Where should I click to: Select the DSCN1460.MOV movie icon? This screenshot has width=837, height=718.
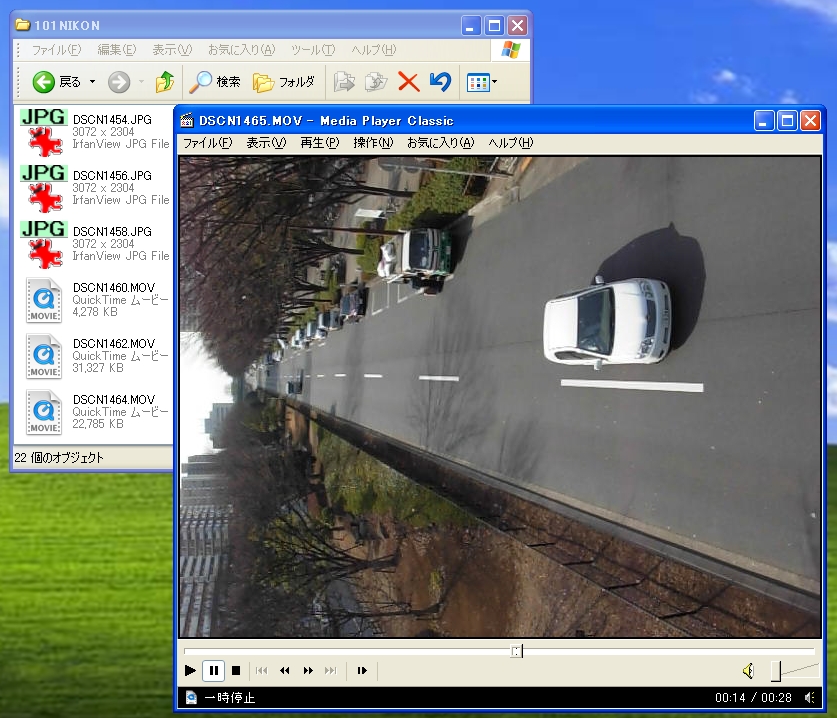pyautogui.click(x=44, y=301)
